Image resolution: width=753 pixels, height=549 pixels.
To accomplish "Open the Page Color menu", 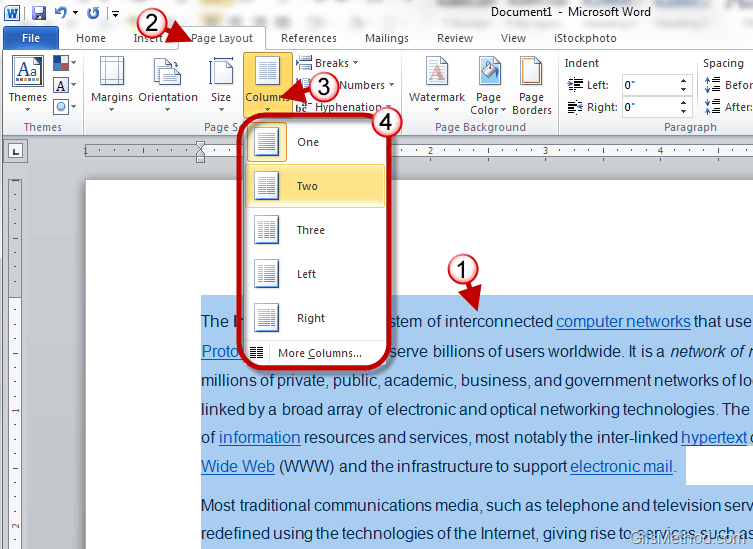I will tap(488, 85).
